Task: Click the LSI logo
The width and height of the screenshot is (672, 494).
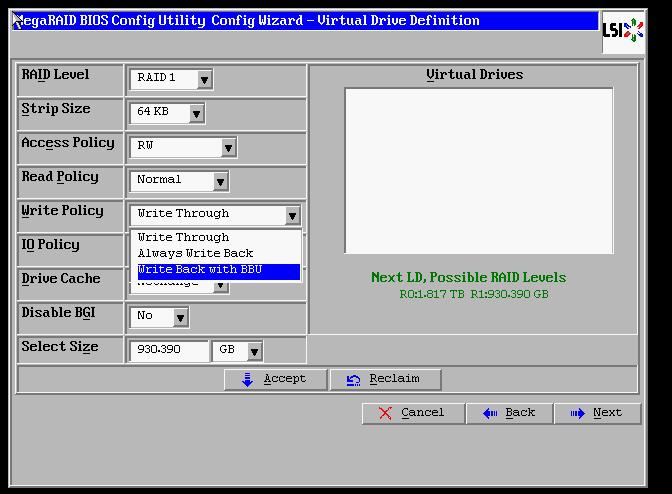Action: tap(623, 32)
